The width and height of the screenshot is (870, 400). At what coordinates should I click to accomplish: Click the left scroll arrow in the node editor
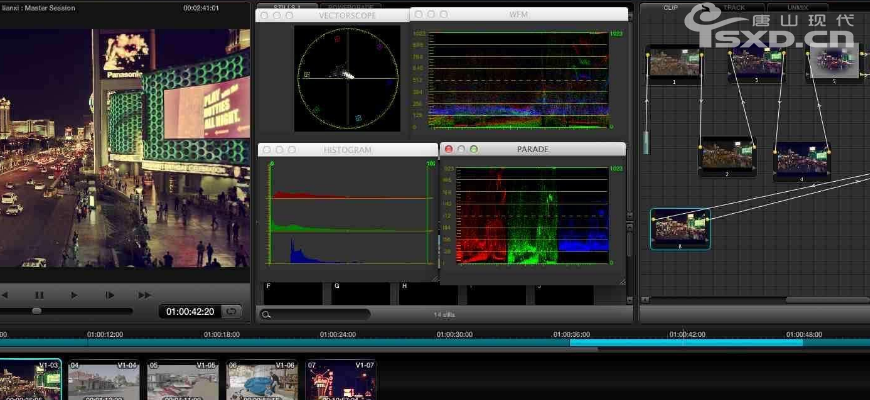[645, 300]
